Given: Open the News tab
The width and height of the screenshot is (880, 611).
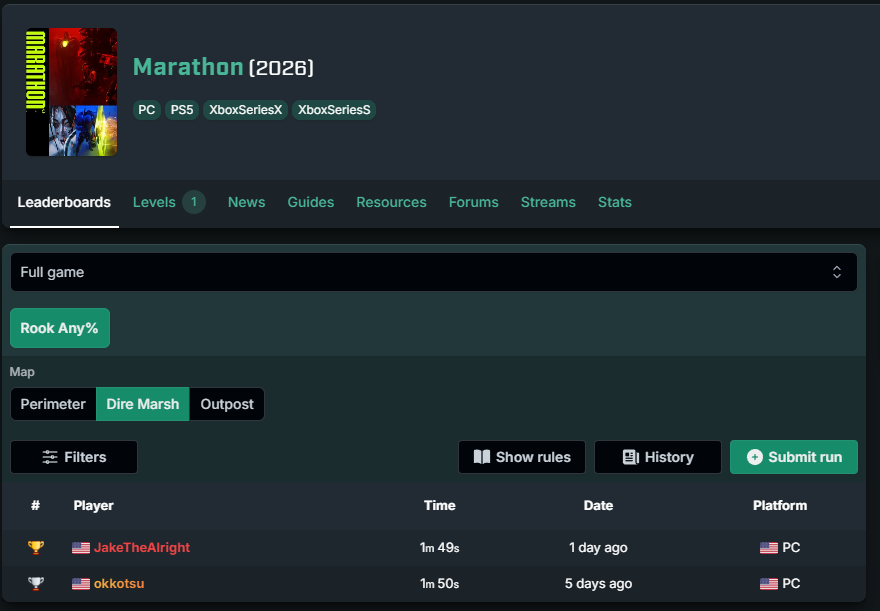Looking at the screenshot, I should tap(246, 202).
